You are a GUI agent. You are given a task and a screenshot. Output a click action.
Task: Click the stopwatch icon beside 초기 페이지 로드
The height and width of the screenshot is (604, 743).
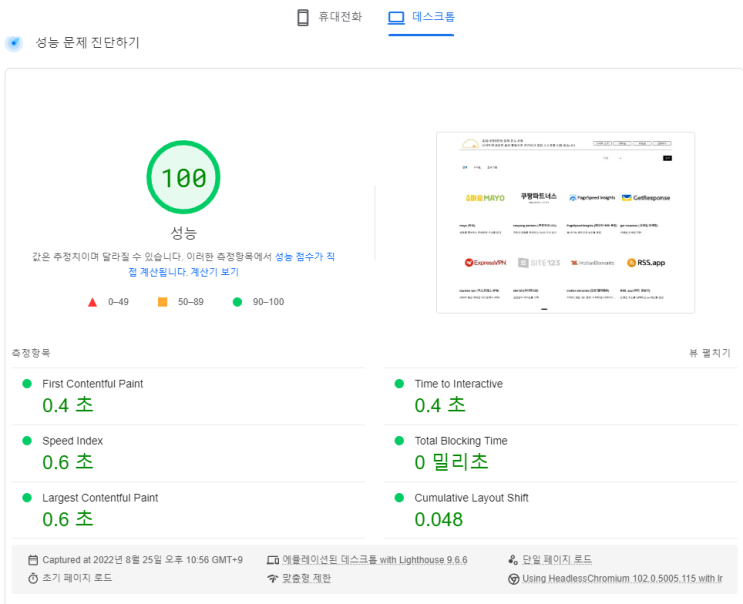[x=33, y=578]
